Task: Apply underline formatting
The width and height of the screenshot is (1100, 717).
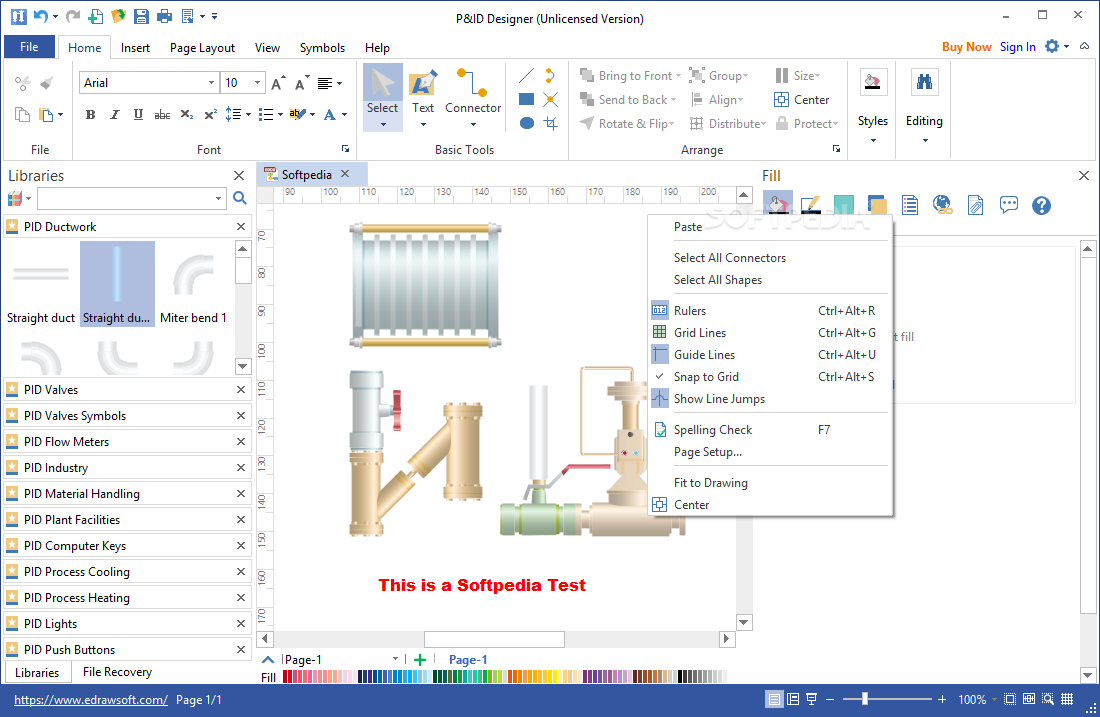Action: (x=138, y=114)
